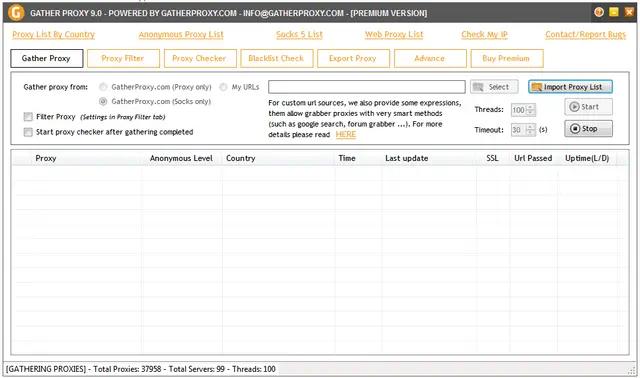Screen dimensions: 640x378
Task: Switch to the Export Proxy tab
Action: tap(353, 58)
